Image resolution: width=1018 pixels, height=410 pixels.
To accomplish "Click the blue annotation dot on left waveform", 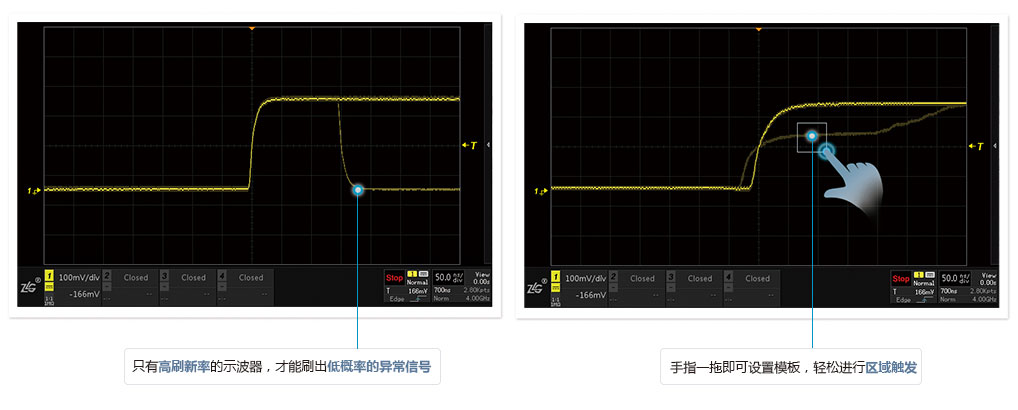I will pyautogui.click(x=357, y=189).
